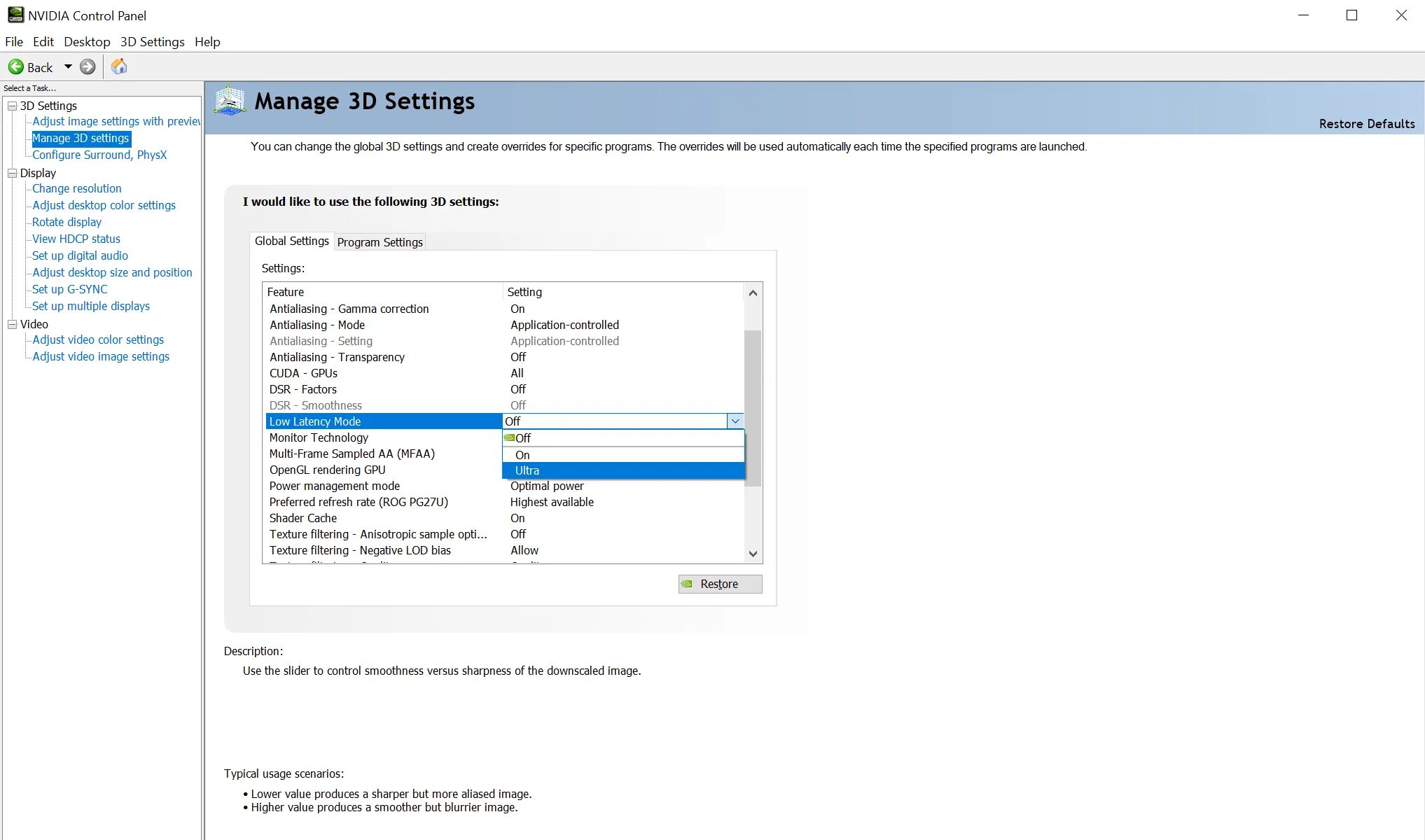
Task: Click the NVIDIA Control Panel title icon
Action: pyautogui.click(x=15, y=15)
